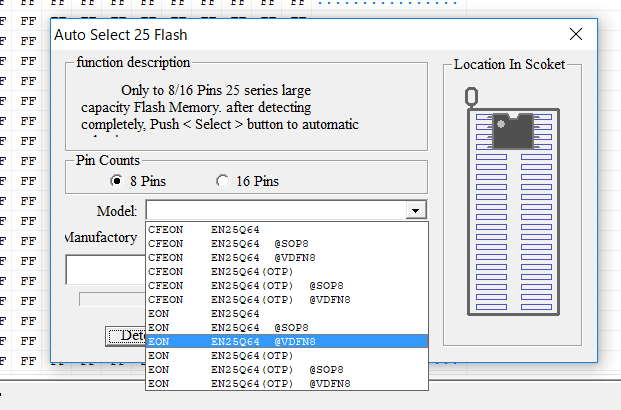The height and width of the screenshot is (410, 621).
Task: Choose CFEON EN25Q64 @SOP8
Action: click(287, 244)
